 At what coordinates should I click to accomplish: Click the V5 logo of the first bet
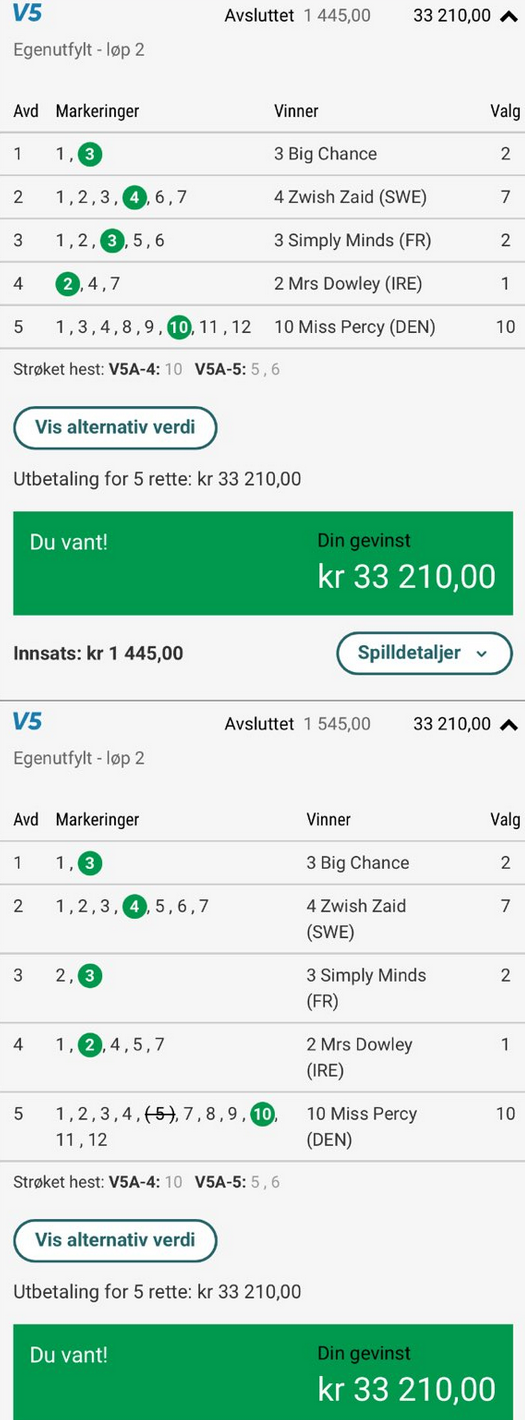click(x=27, y=14)
